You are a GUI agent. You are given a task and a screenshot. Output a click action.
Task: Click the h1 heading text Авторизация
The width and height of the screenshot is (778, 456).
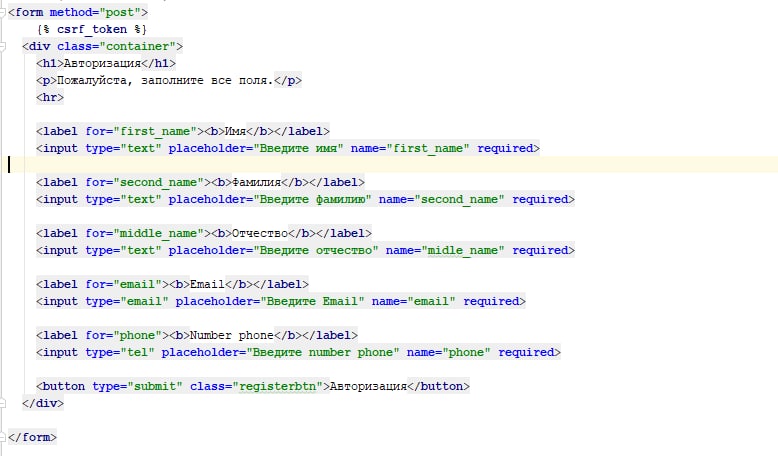pos(102,64)
